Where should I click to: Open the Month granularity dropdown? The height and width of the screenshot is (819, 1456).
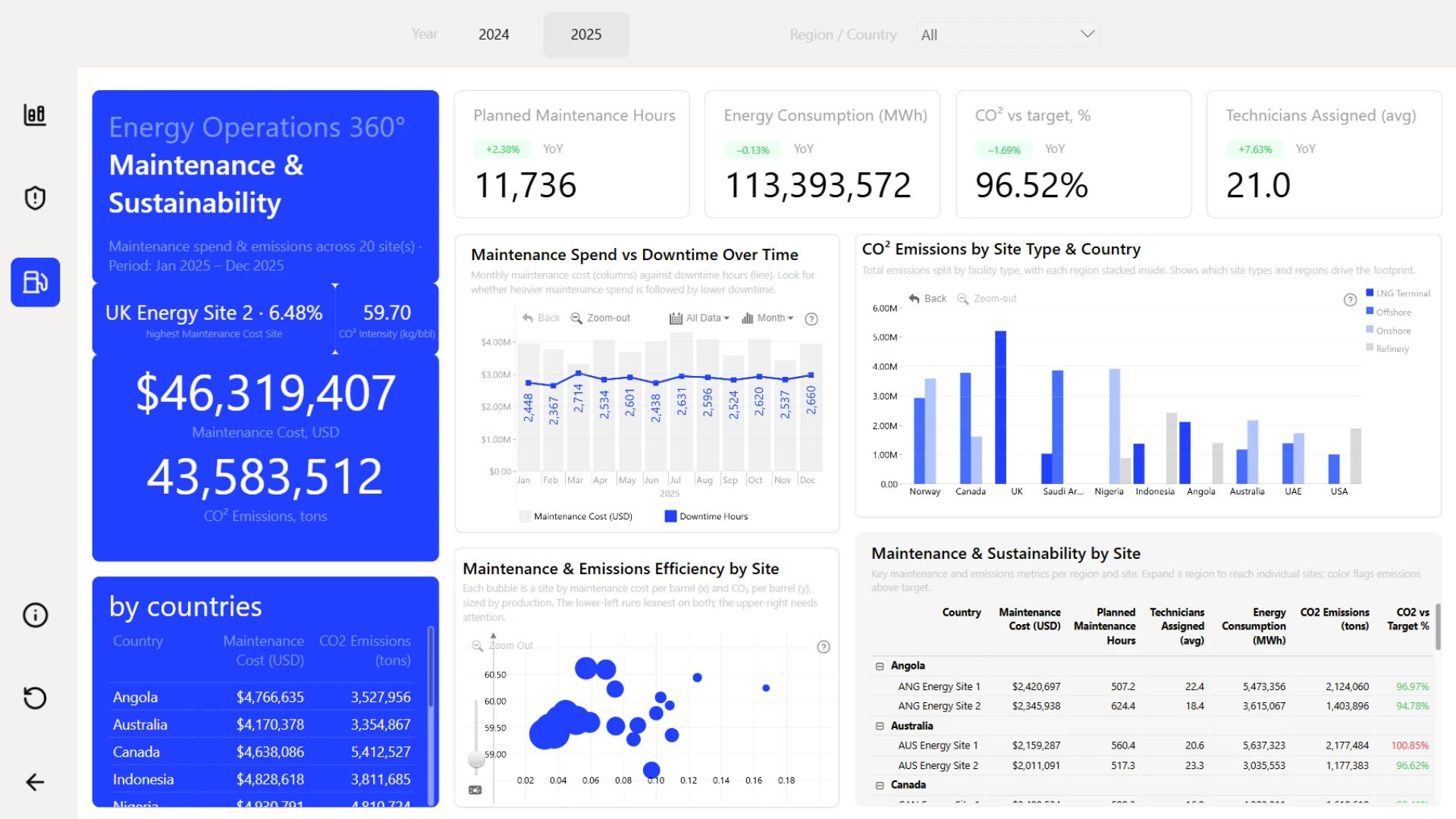point(767,318)
